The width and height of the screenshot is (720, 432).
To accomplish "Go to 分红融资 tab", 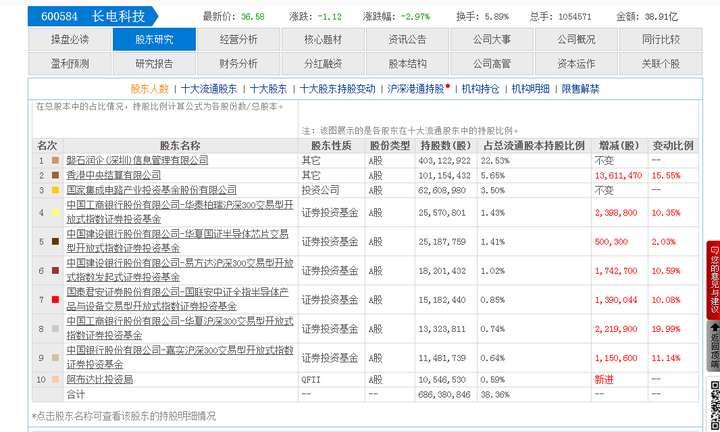I will (323, 64).
